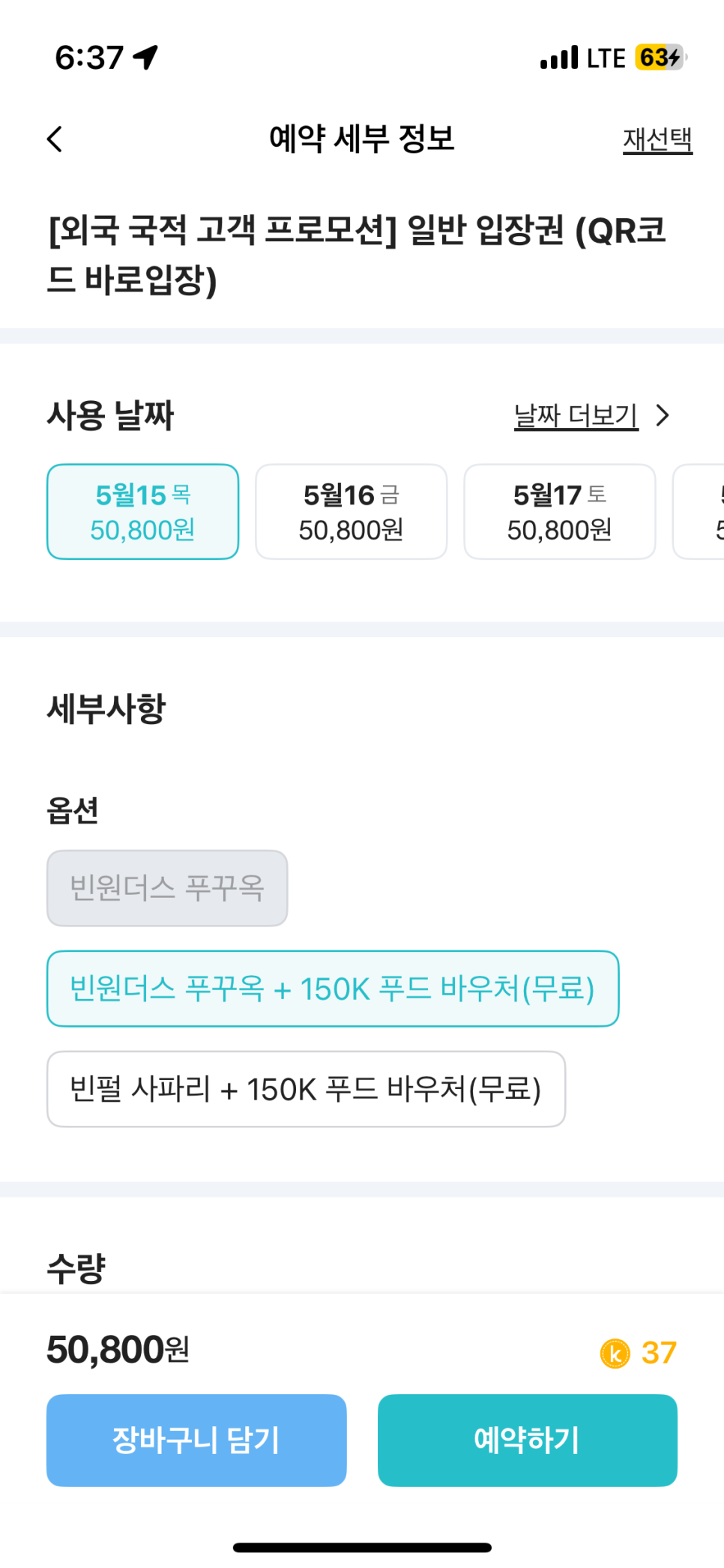The height and width of the screenshot is (1568, 724).
Task: Tap the gold K coin icon
Action: pos(615,1353)
